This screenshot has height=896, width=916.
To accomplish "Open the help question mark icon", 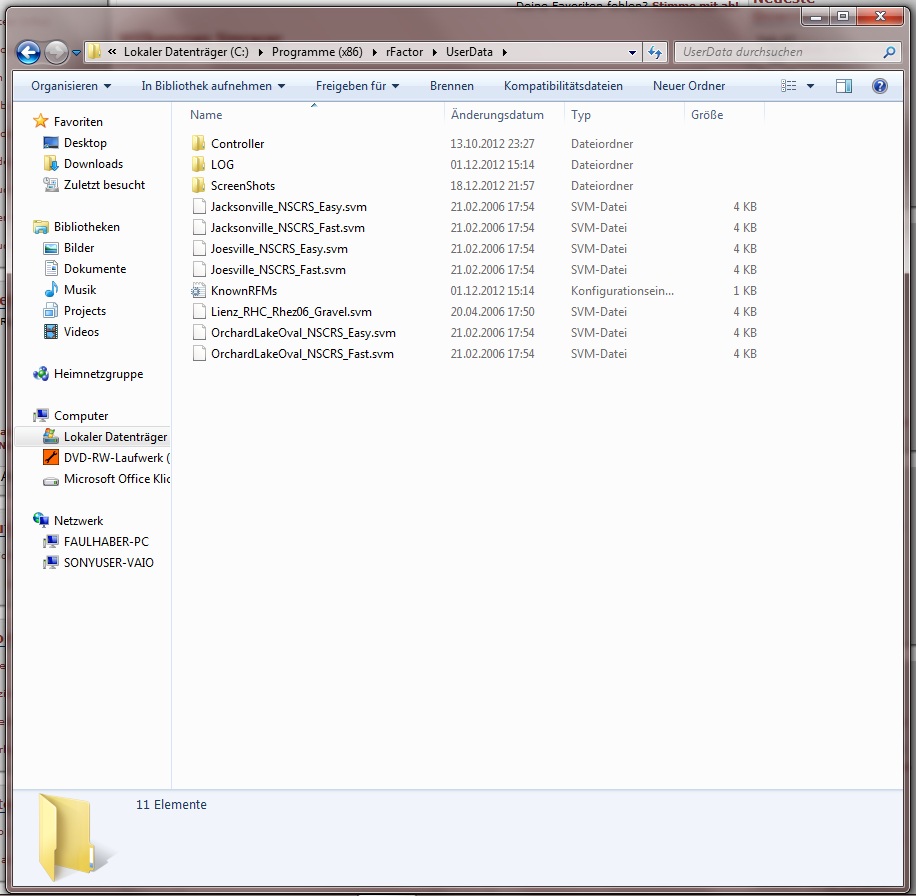I will click(x=880, y=86).
